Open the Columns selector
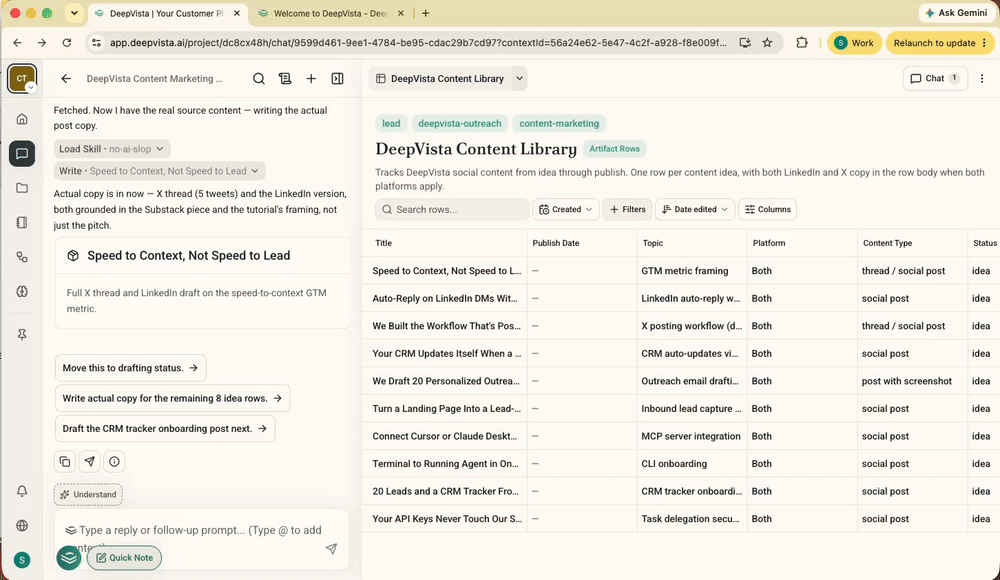The image size is (1000, 580). [x=767, y=209]
